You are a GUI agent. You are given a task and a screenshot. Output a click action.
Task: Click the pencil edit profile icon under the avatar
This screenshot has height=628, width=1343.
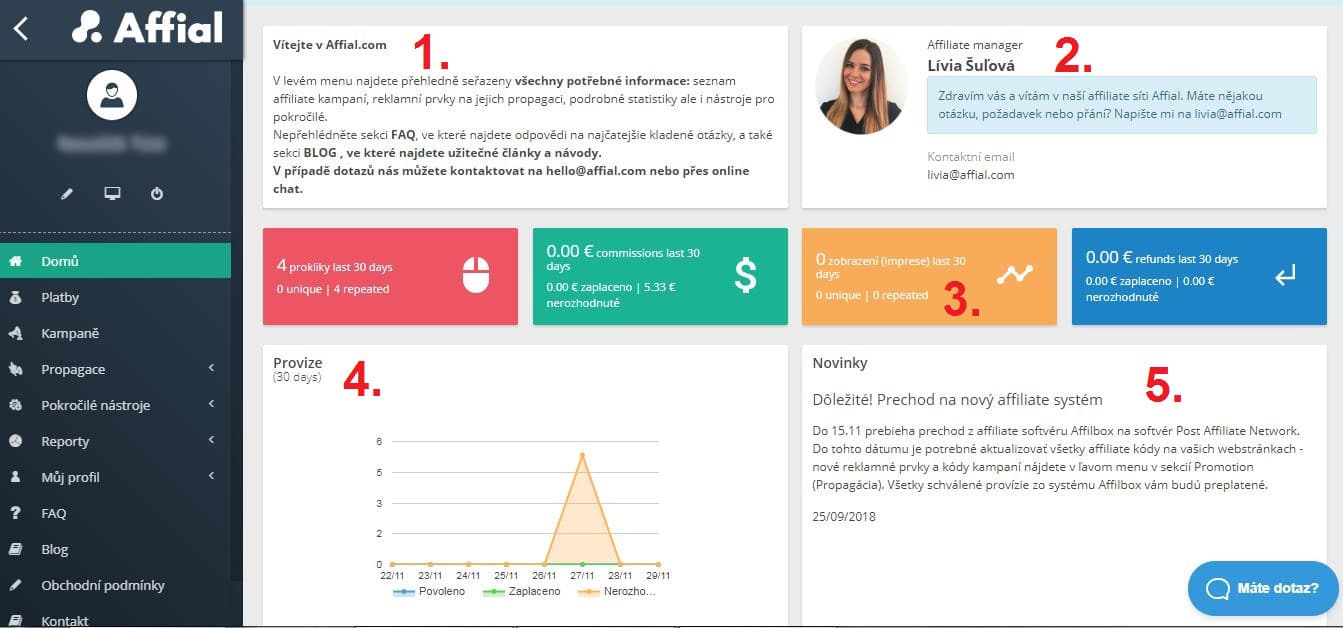tap(67, 193)
